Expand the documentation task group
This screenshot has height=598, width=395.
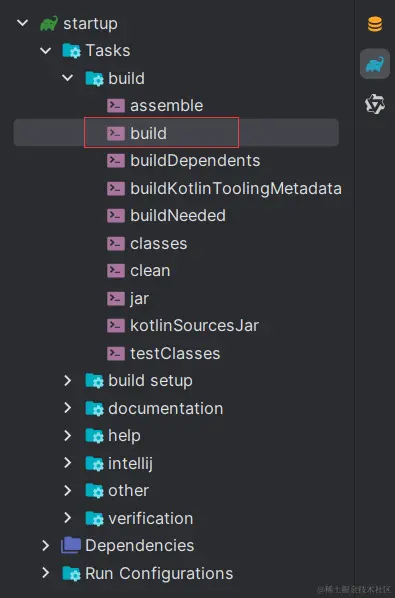click(x=68, y=408)
